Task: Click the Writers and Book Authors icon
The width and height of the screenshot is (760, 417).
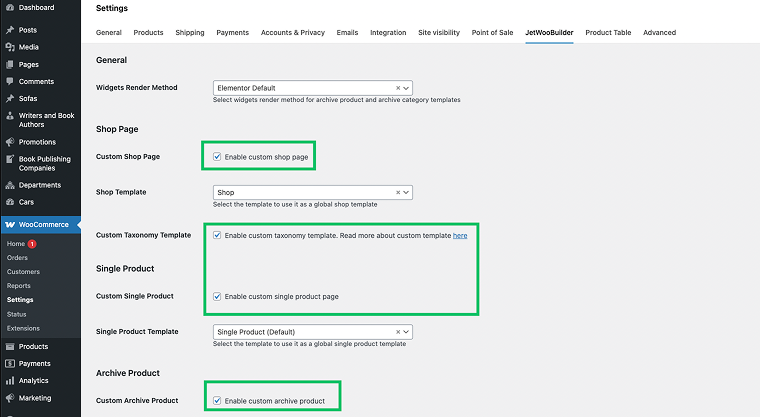Action: (x=10, y=116)
